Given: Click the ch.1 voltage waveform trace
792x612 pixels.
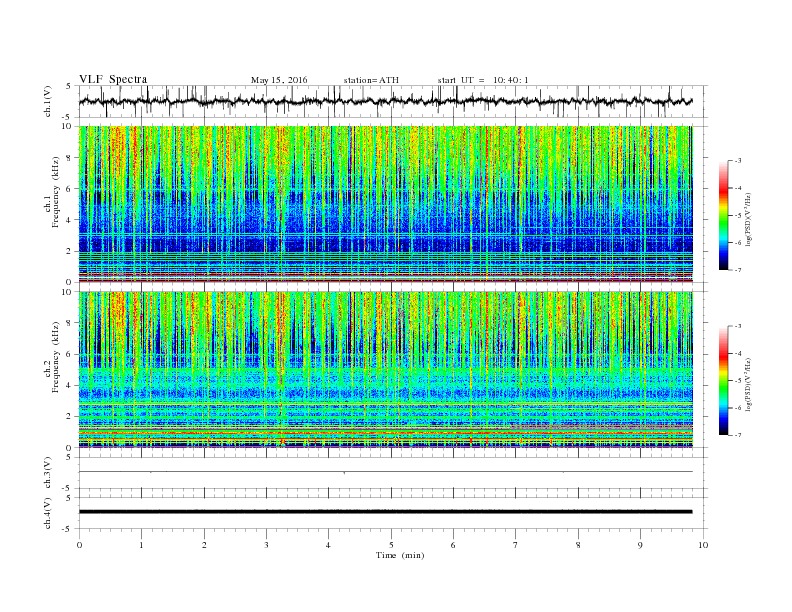Looking at the screenshot, I should tap(385, 101).
